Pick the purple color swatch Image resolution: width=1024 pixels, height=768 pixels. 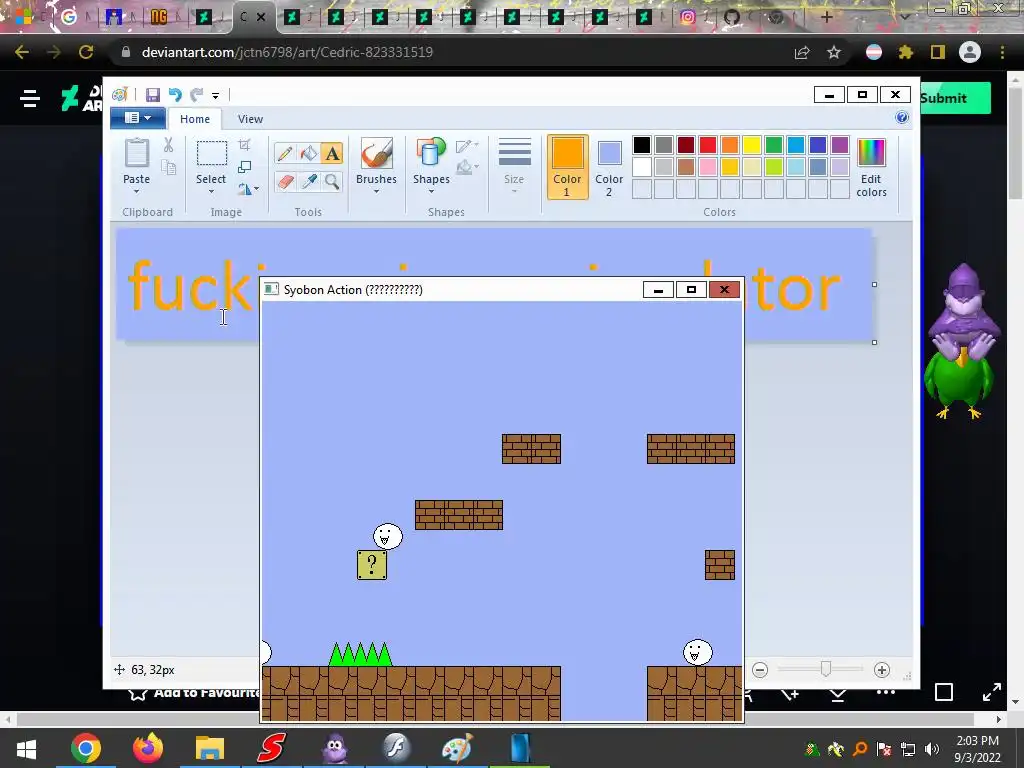pos(840,144)
